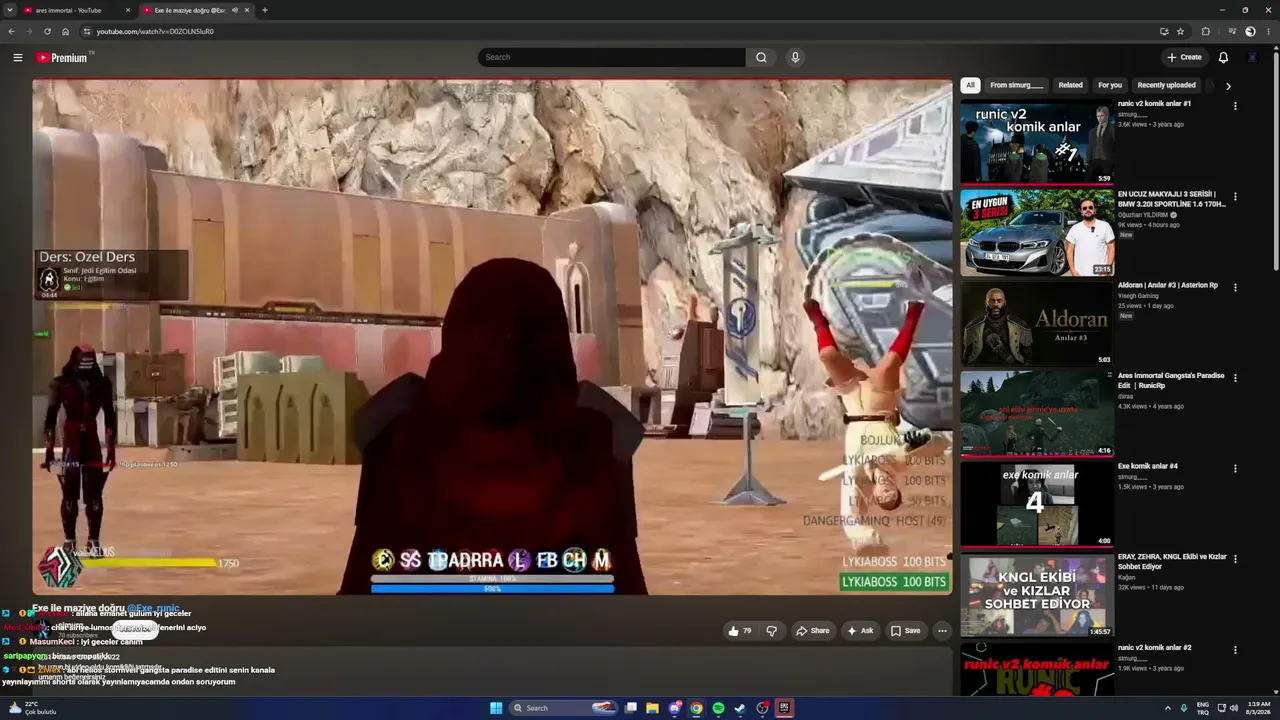Click the browser address bar URL
Screen dimensions: 1280x720
pos(155,31)
